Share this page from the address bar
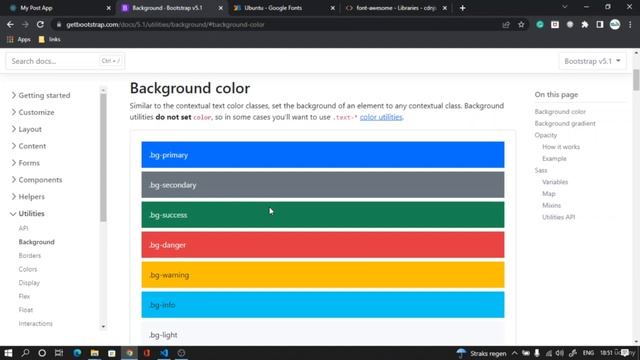 click(x=506, y=24)
